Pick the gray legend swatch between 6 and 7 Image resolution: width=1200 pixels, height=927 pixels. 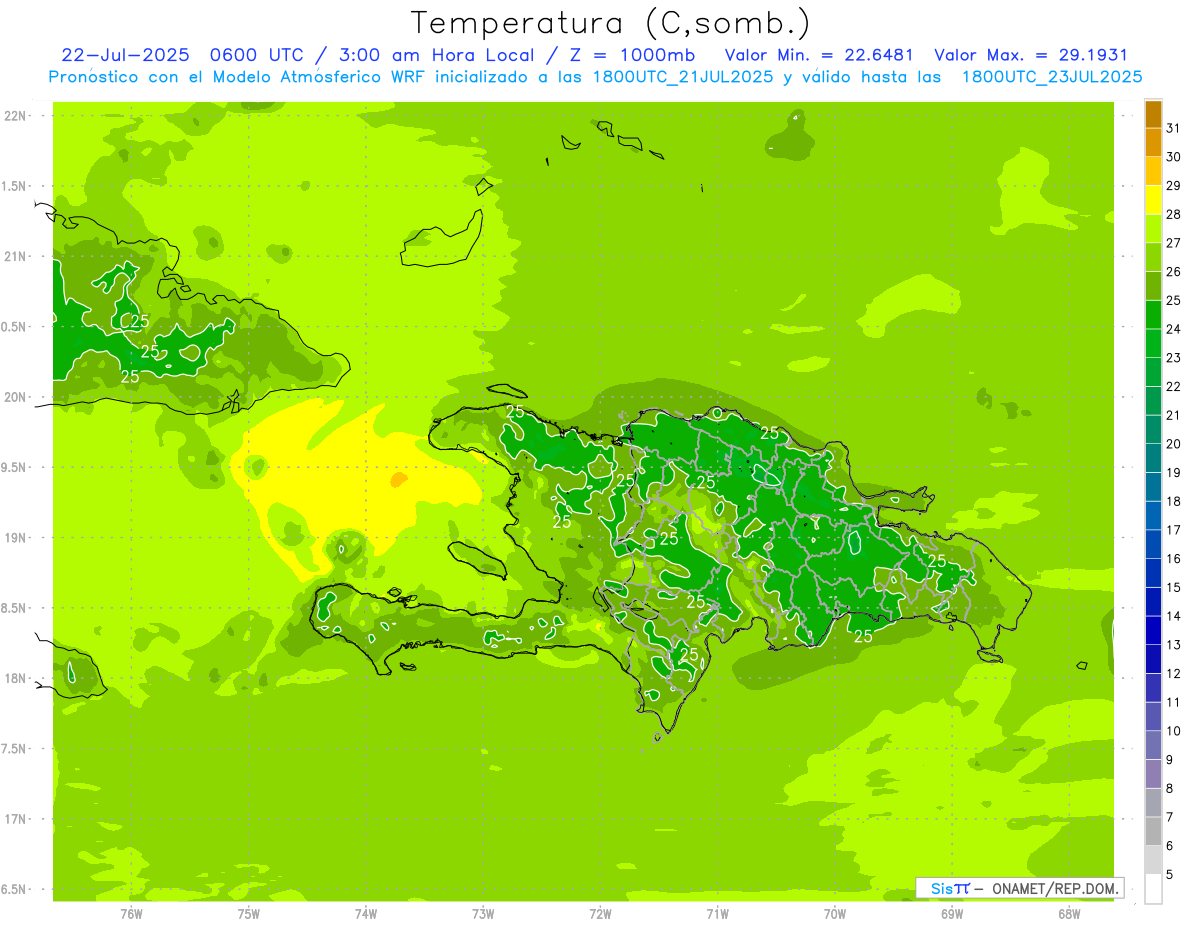(x=1153, y=831)
